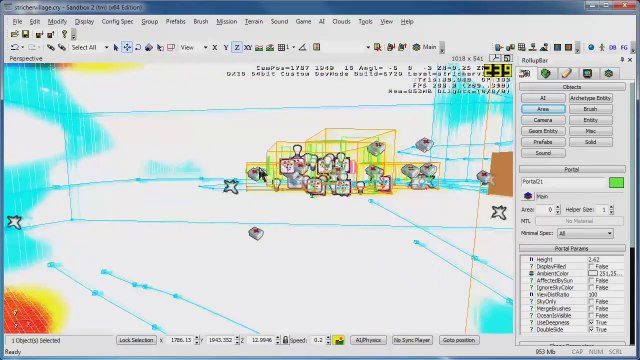
Task: Click the link objects chain icon
Action: pos(51,48)
